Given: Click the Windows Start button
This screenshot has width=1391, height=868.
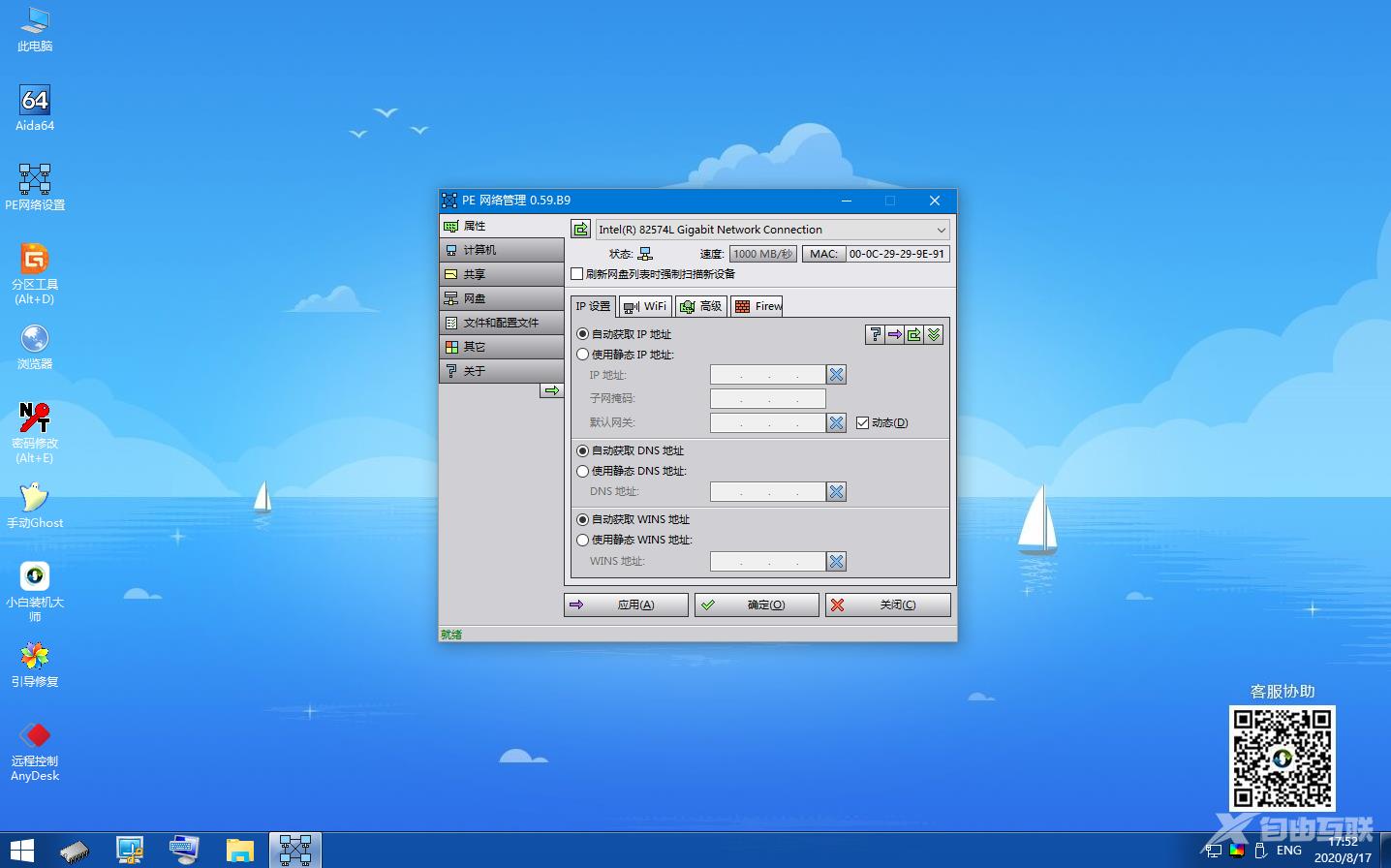Looking at the screenshot, I should point(21,851).
